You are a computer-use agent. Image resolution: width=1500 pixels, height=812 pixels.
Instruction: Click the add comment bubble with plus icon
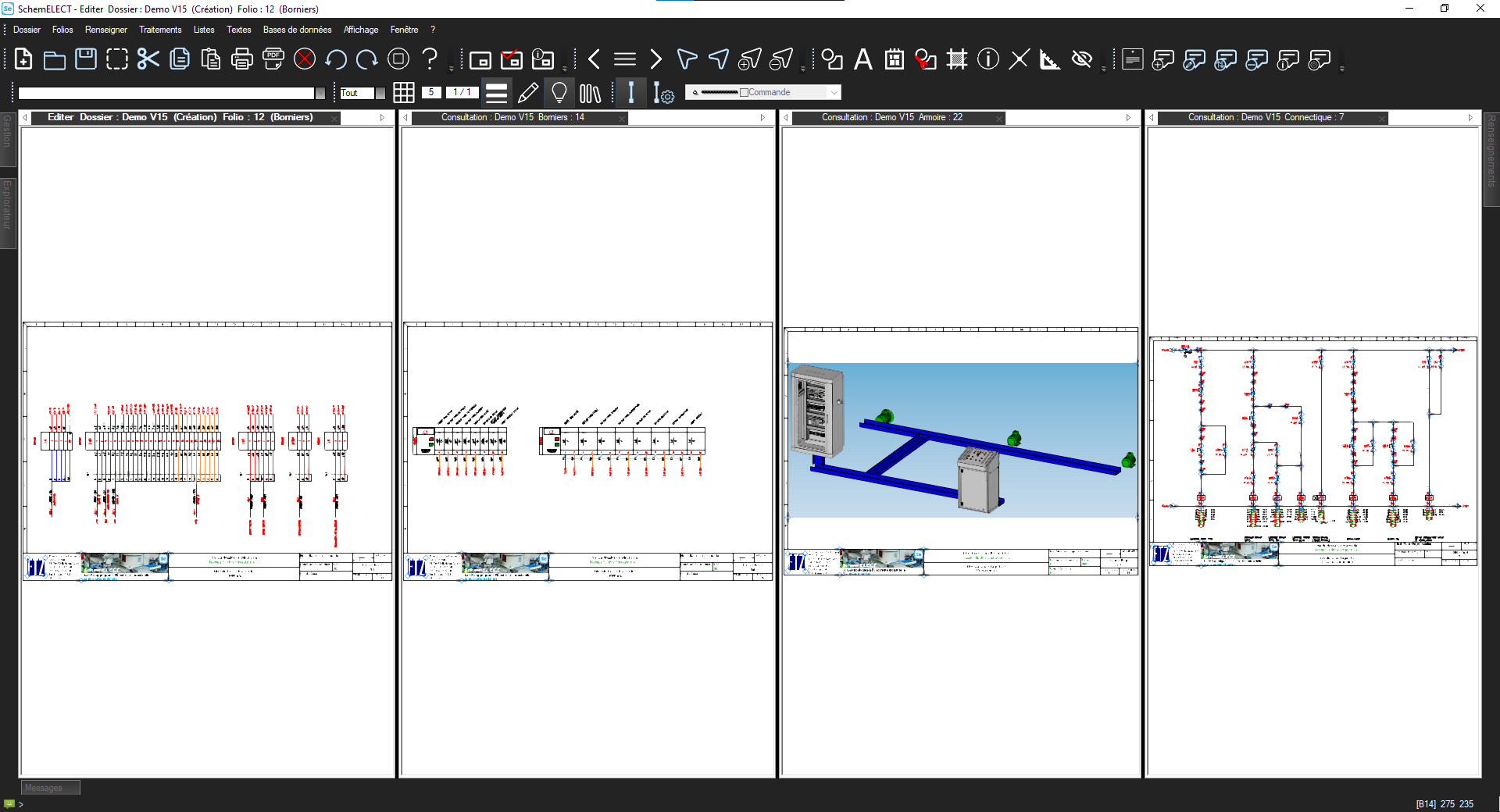pos(1163,59)
